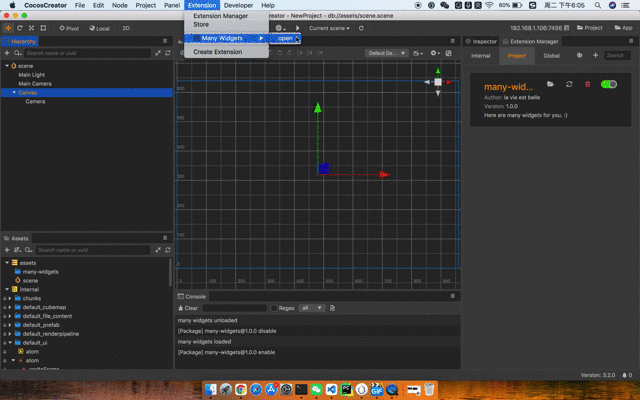This screenshot has width=640, height=400.
Task: Focus the Hierarchy search field
Action: [87, 53]
